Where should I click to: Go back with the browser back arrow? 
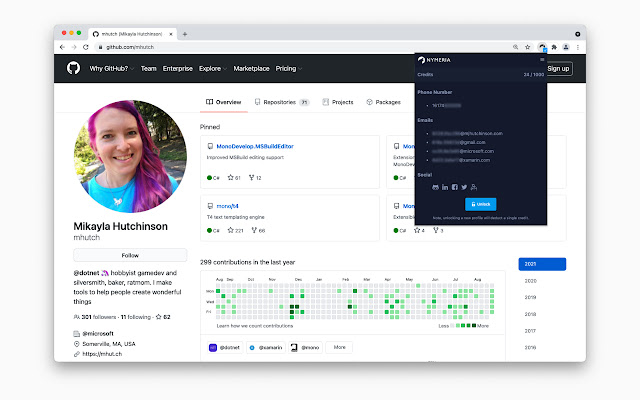point(62,47)
